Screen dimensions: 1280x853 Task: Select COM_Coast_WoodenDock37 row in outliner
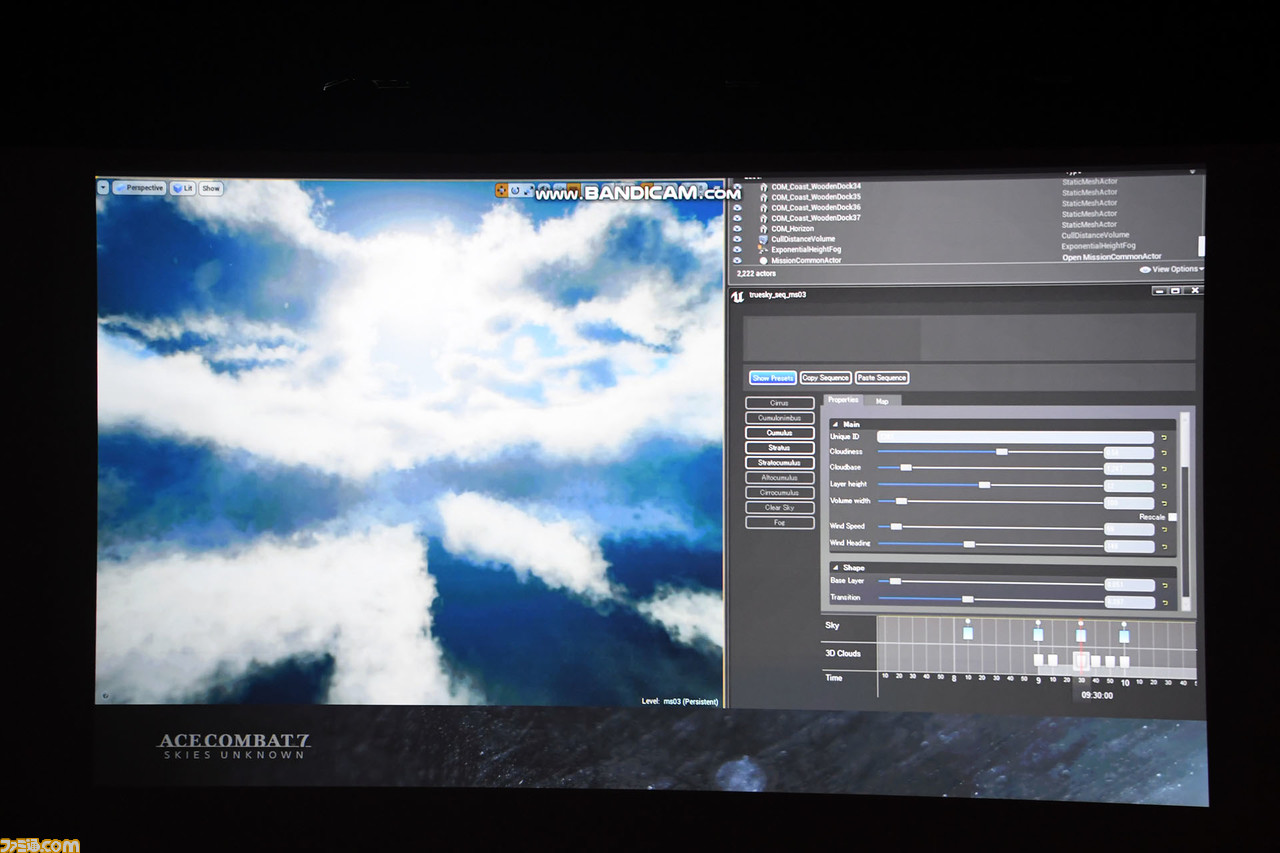point(964,218)
